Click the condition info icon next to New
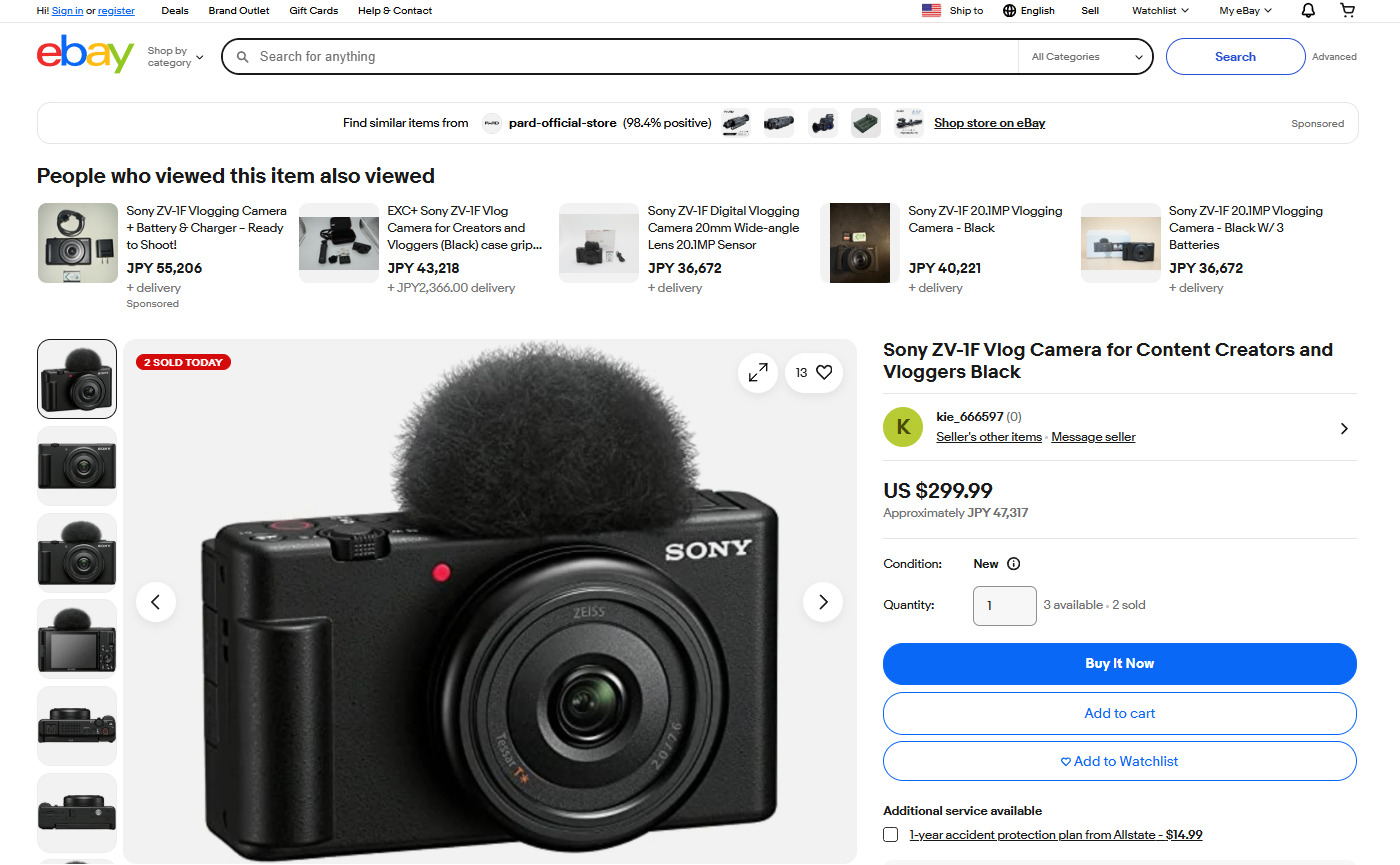The image size is (1400, 865). click(1013, 563)
